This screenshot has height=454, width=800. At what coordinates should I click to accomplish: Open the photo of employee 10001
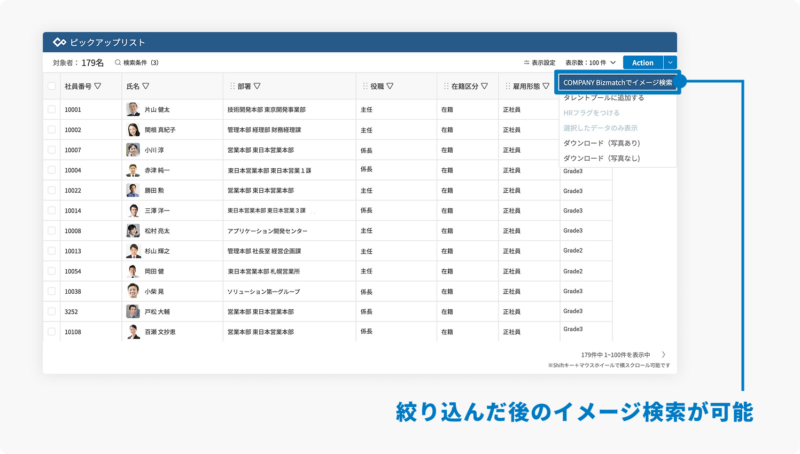133,109
